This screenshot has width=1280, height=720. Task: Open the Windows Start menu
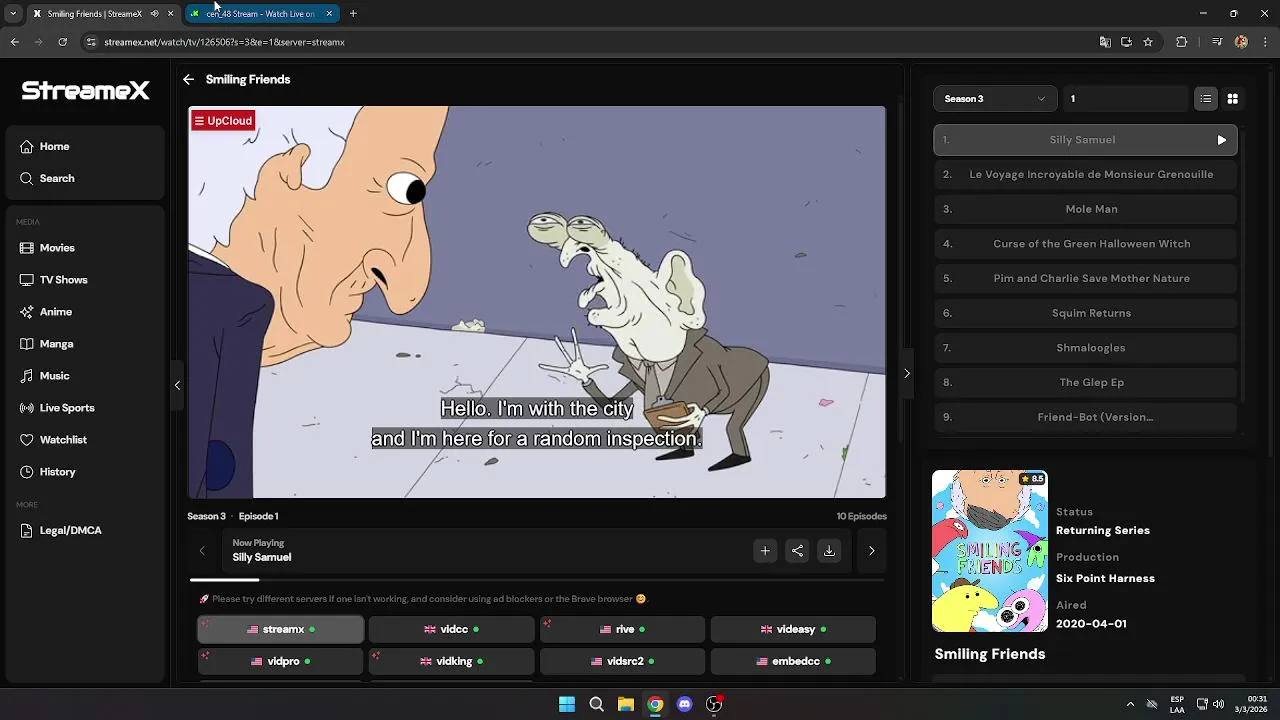coord(567,704)
